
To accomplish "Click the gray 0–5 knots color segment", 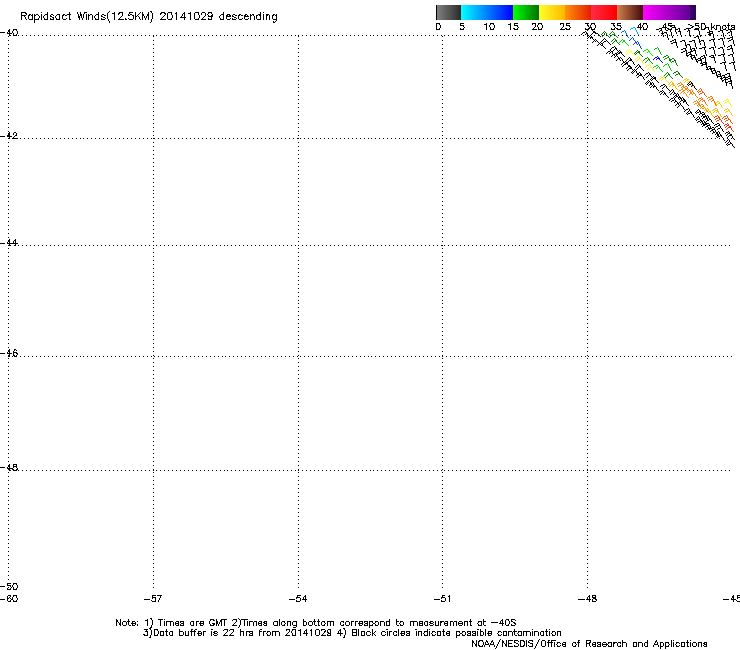I will pos(448,12).
